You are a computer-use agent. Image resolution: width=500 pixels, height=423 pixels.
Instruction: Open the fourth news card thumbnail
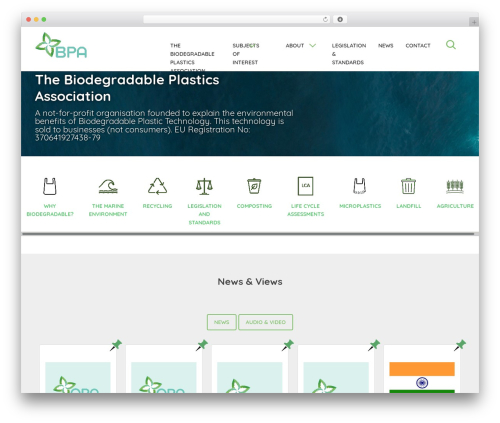point(336,377)
